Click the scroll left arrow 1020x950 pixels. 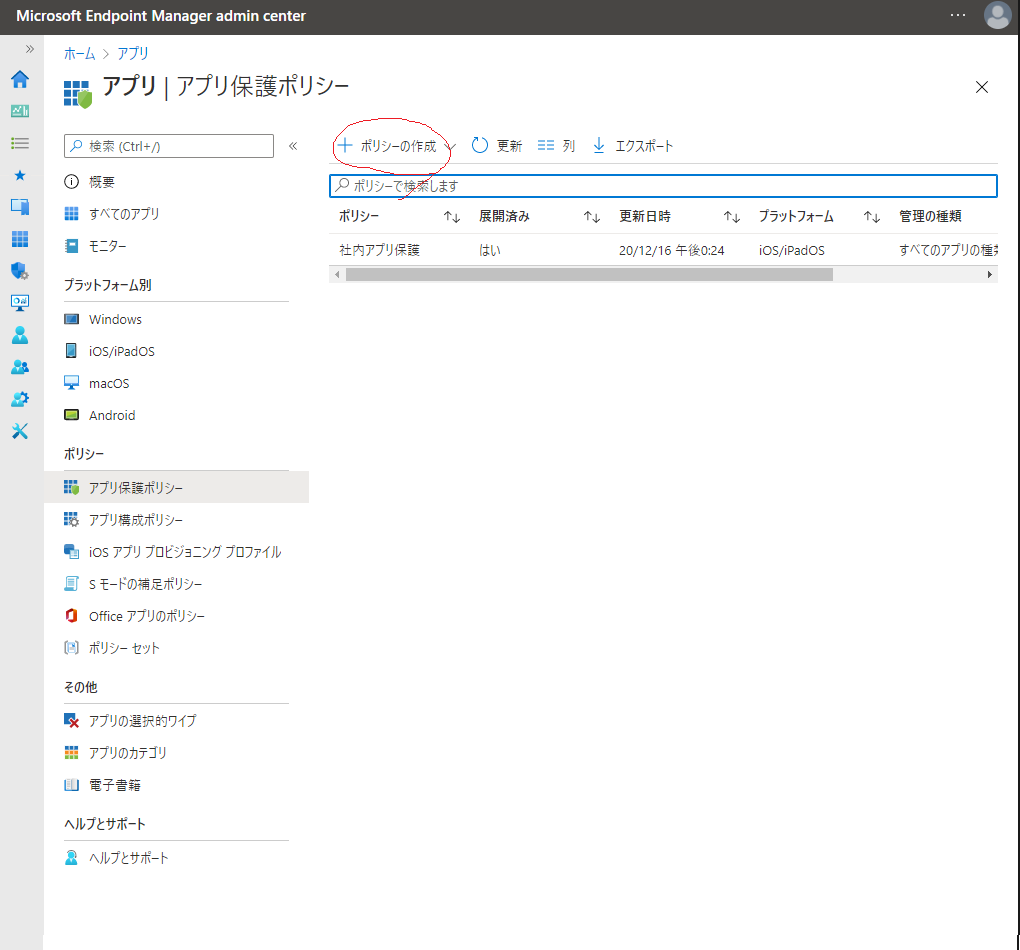[x=337, y=275]
